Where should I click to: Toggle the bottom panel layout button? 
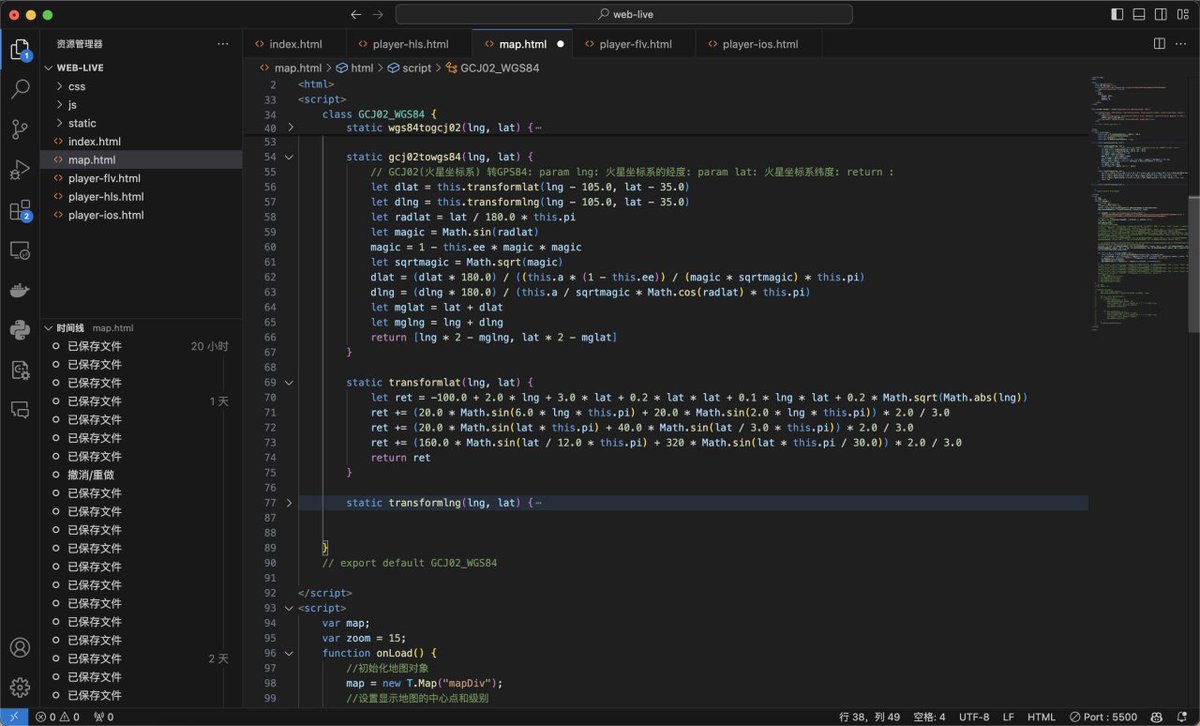click(x=1139, y=15)
